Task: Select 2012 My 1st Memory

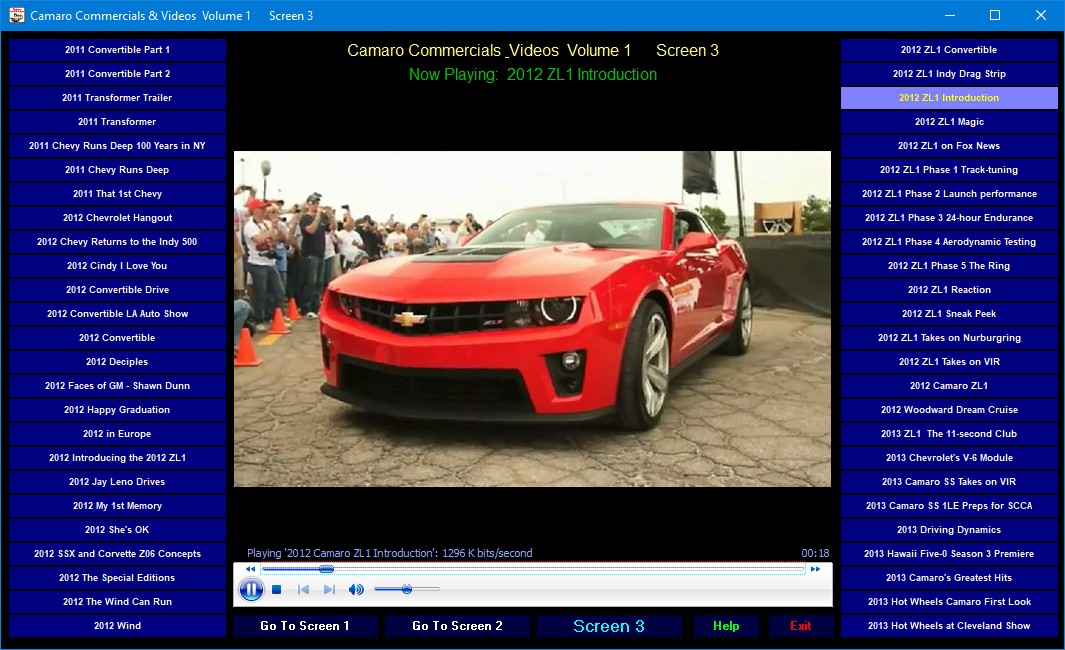Action: click(118, 505)
